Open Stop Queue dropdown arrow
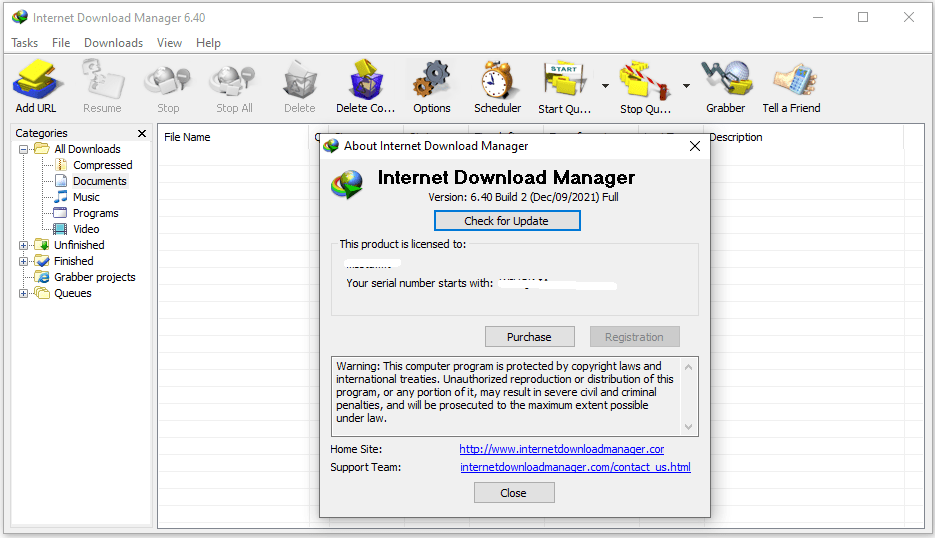Screen dimensions: 935x538 point(686,86)
